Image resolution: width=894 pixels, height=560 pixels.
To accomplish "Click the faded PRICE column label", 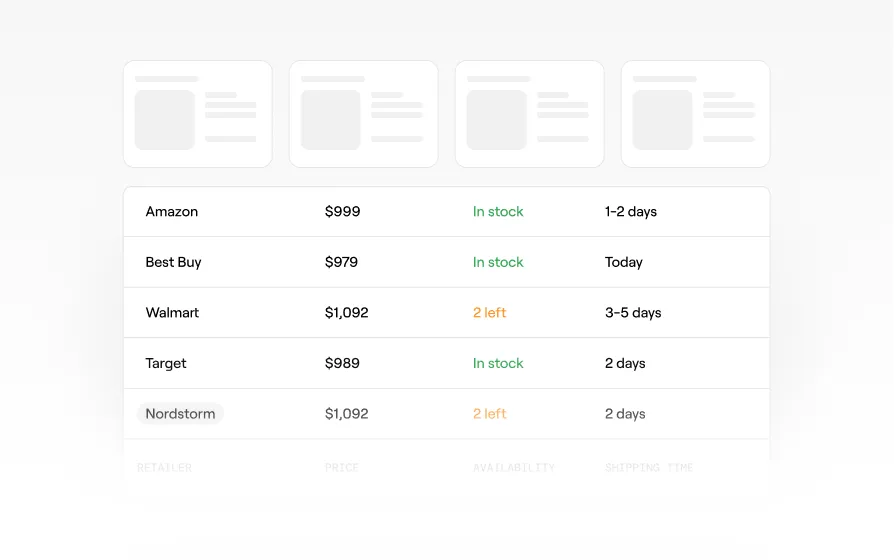I will (x=342, y=468).
